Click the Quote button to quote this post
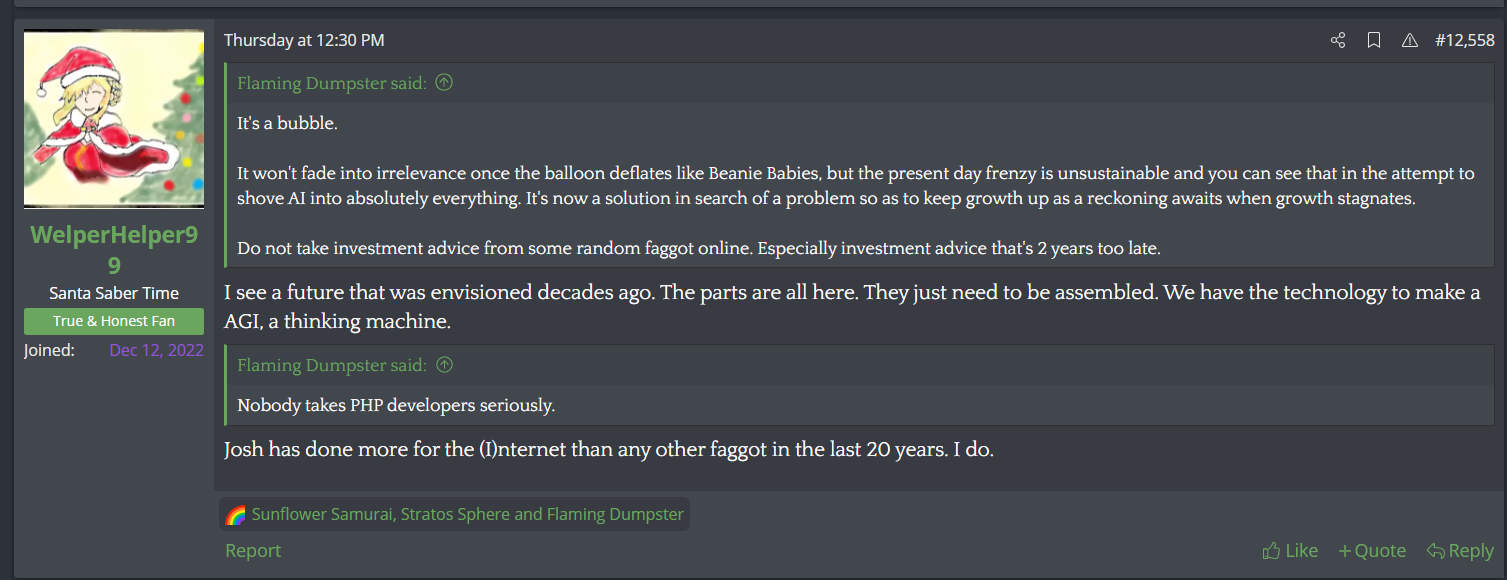 click(x=1379, y=550)
